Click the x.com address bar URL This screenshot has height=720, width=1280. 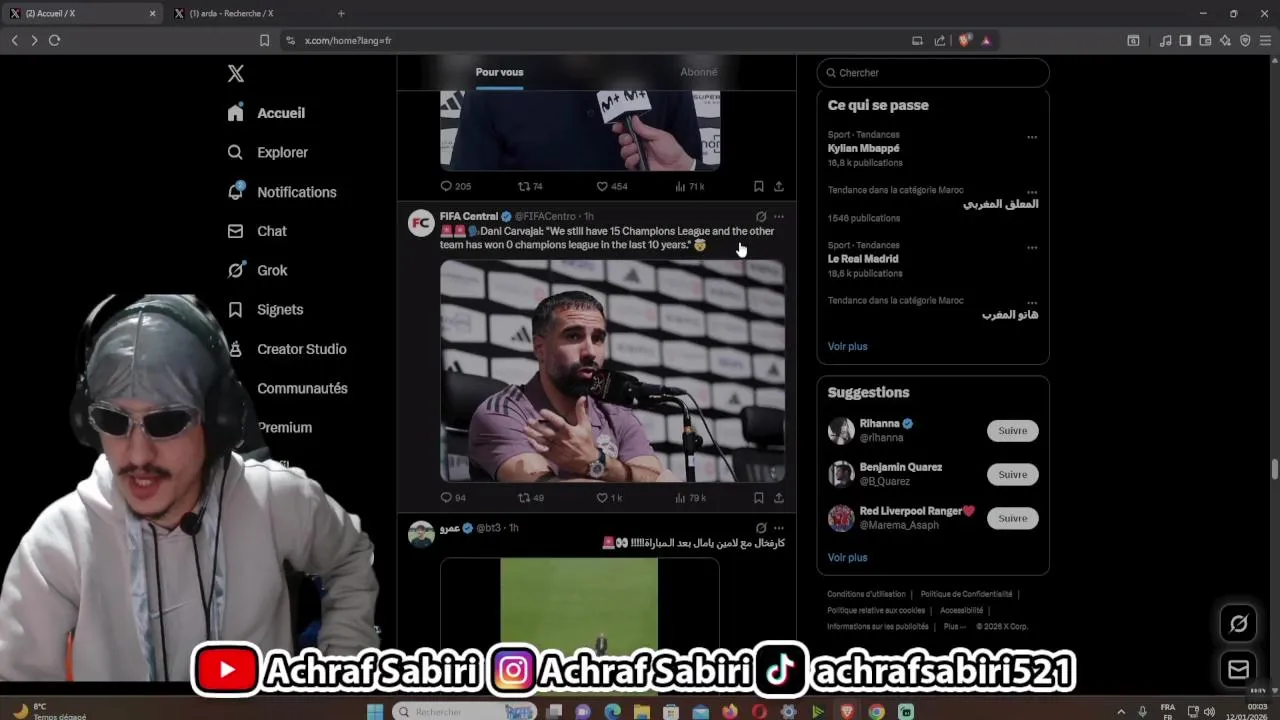pos(348,40)
